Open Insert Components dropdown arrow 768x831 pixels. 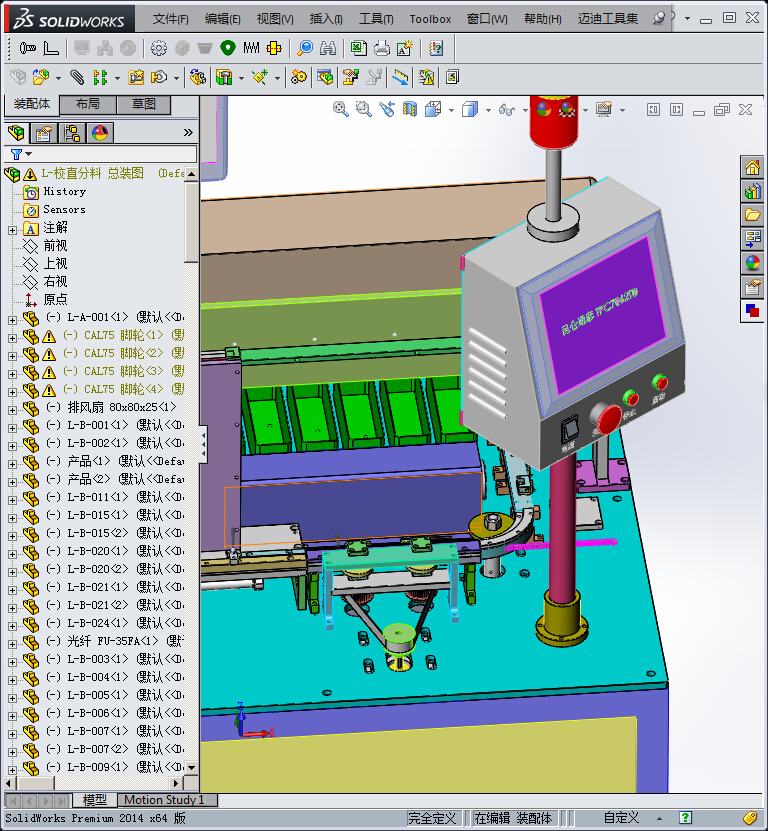point(58,78)
